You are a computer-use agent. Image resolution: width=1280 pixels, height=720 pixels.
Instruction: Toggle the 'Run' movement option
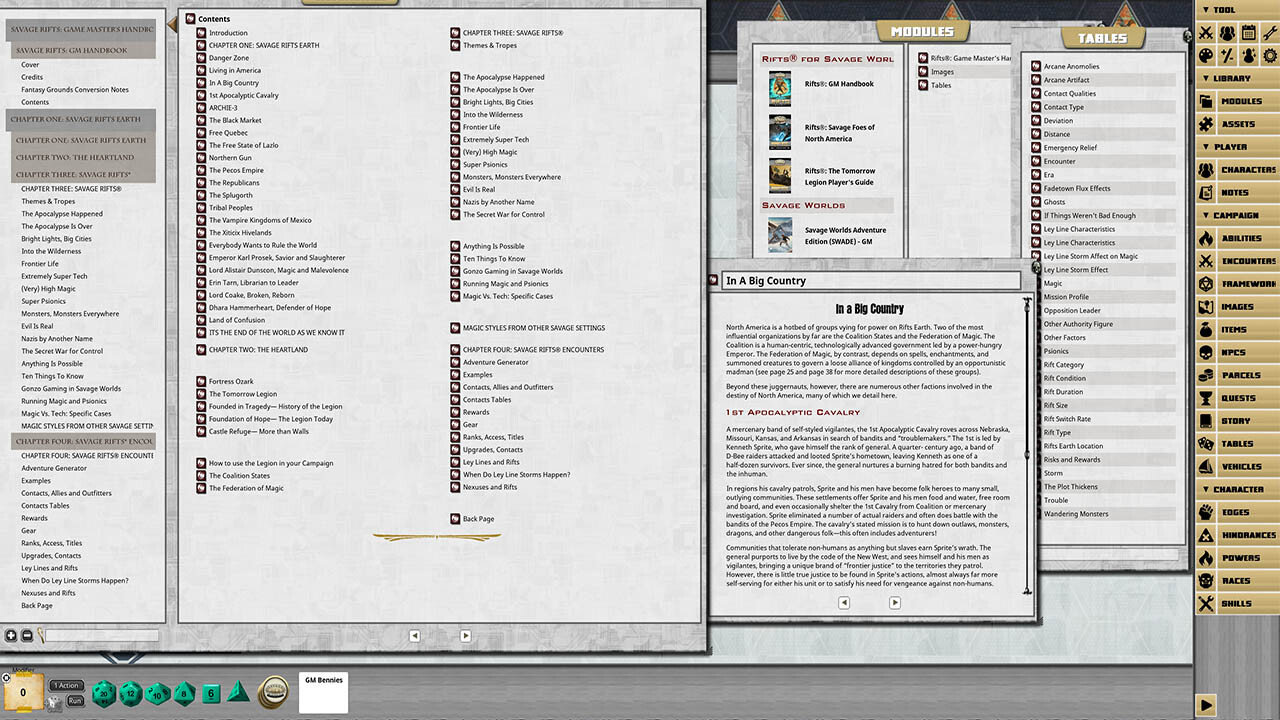tap(75, 701)
